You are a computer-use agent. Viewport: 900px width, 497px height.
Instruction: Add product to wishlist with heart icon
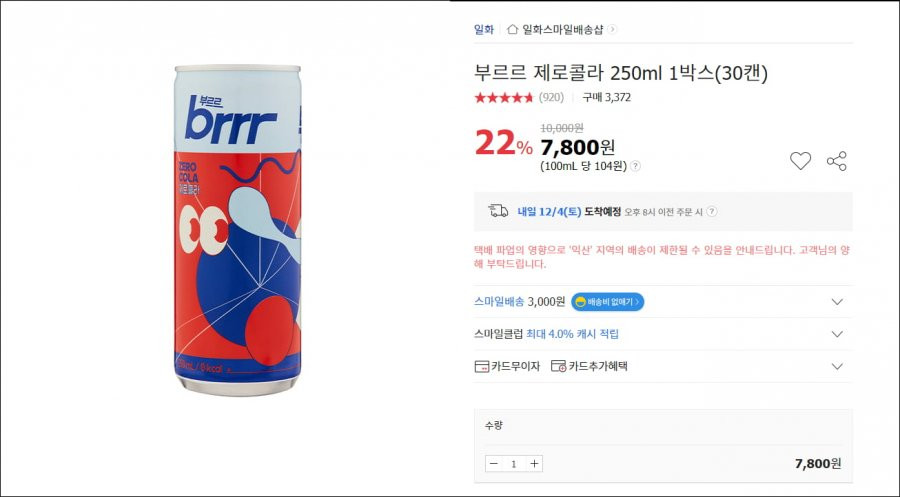[800, 161]
